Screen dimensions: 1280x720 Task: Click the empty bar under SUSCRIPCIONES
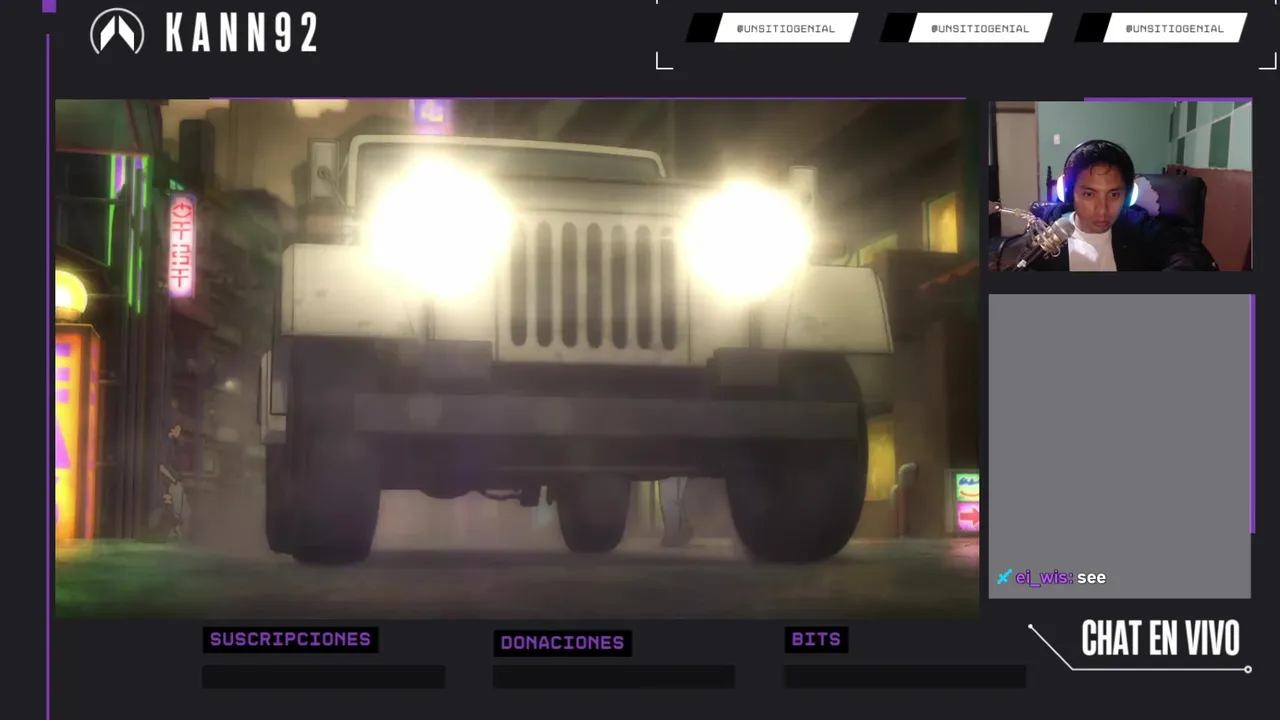point(323,677)
